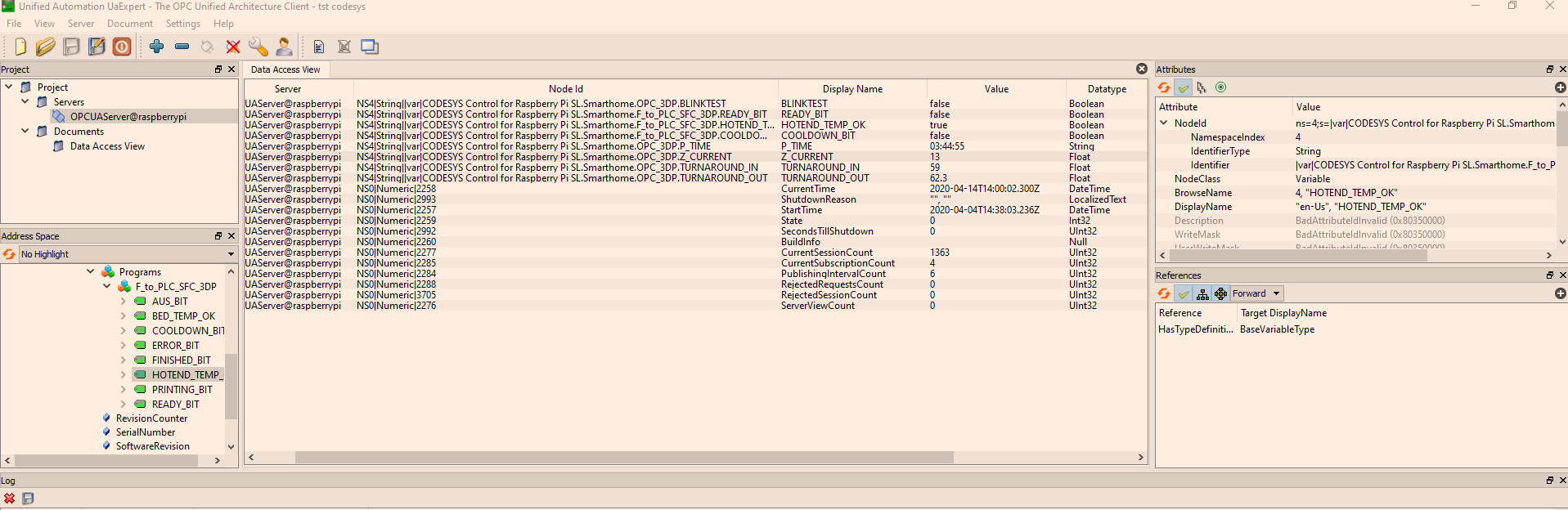
Task: Click the greyed-out connect plug icon
Action: click(208, 47)
